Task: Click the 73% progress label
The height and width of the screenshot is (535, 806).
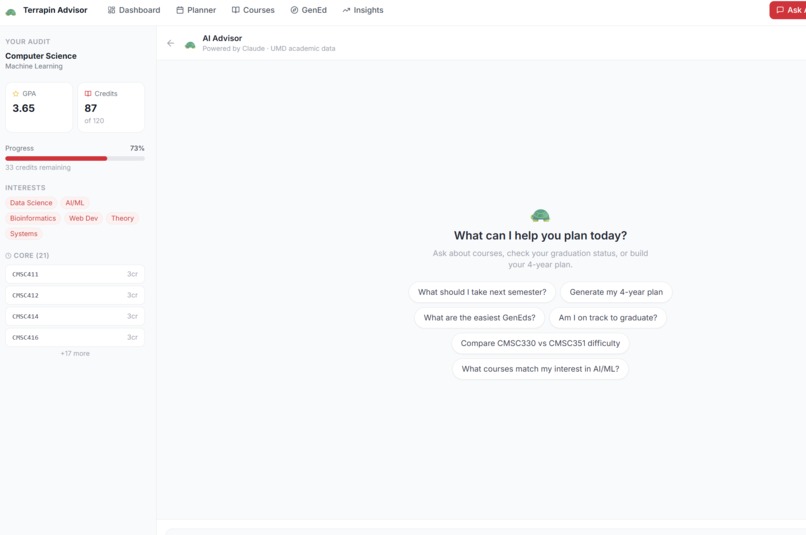Action: tap(137, 149)
